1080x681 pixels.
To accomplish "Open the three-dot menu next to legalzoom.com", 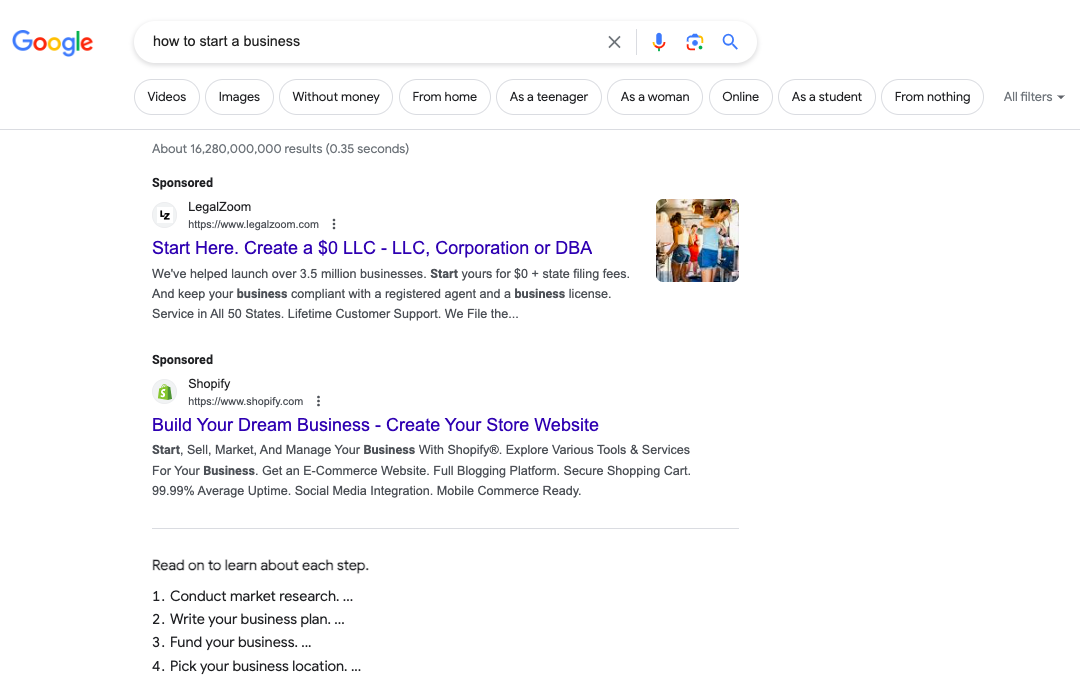I will click(x=334, y=224).
